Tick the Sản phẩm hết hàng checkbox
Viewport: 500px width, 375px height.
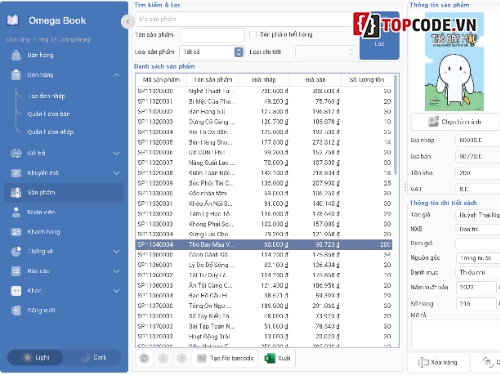point(253,34)
